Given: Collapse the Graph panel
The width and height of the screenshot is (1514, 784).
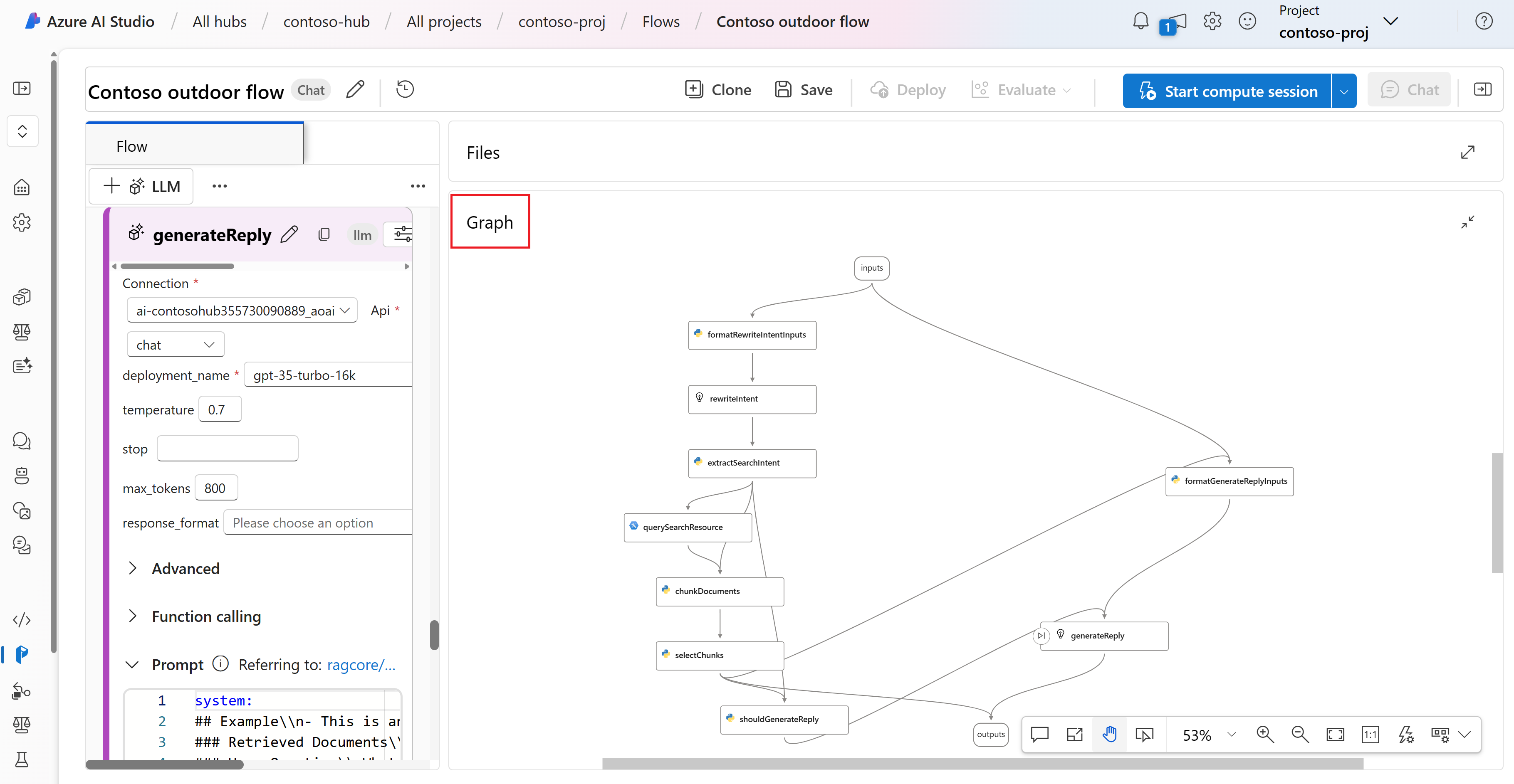Looking at the screenshot, I should (x=1467, y=222).
